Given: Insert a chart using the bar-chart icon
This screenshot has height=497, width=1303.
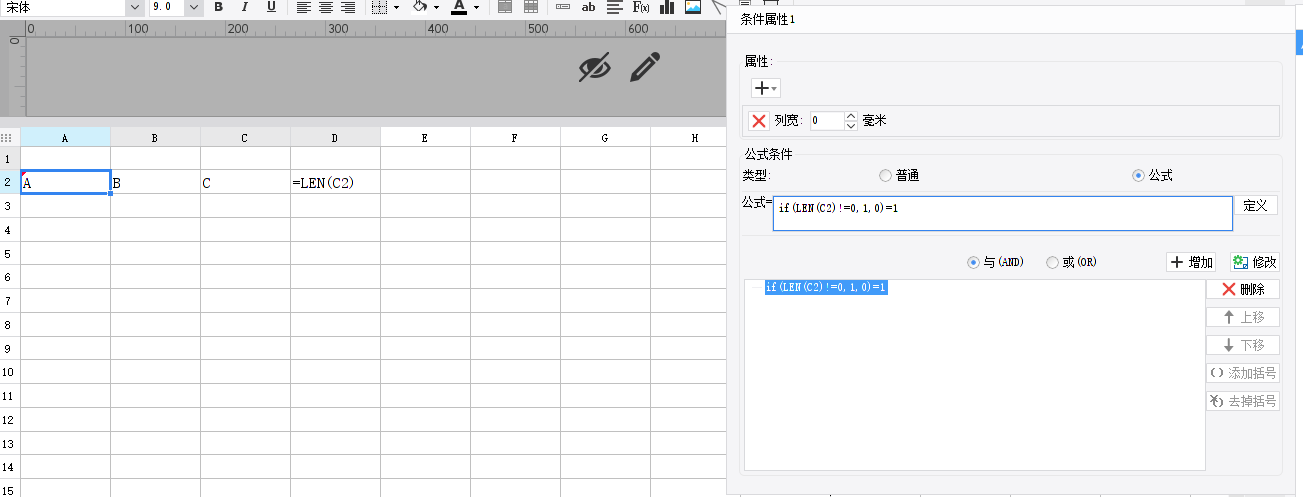Looking at the screenshot, I should click(x=667, y=7).
